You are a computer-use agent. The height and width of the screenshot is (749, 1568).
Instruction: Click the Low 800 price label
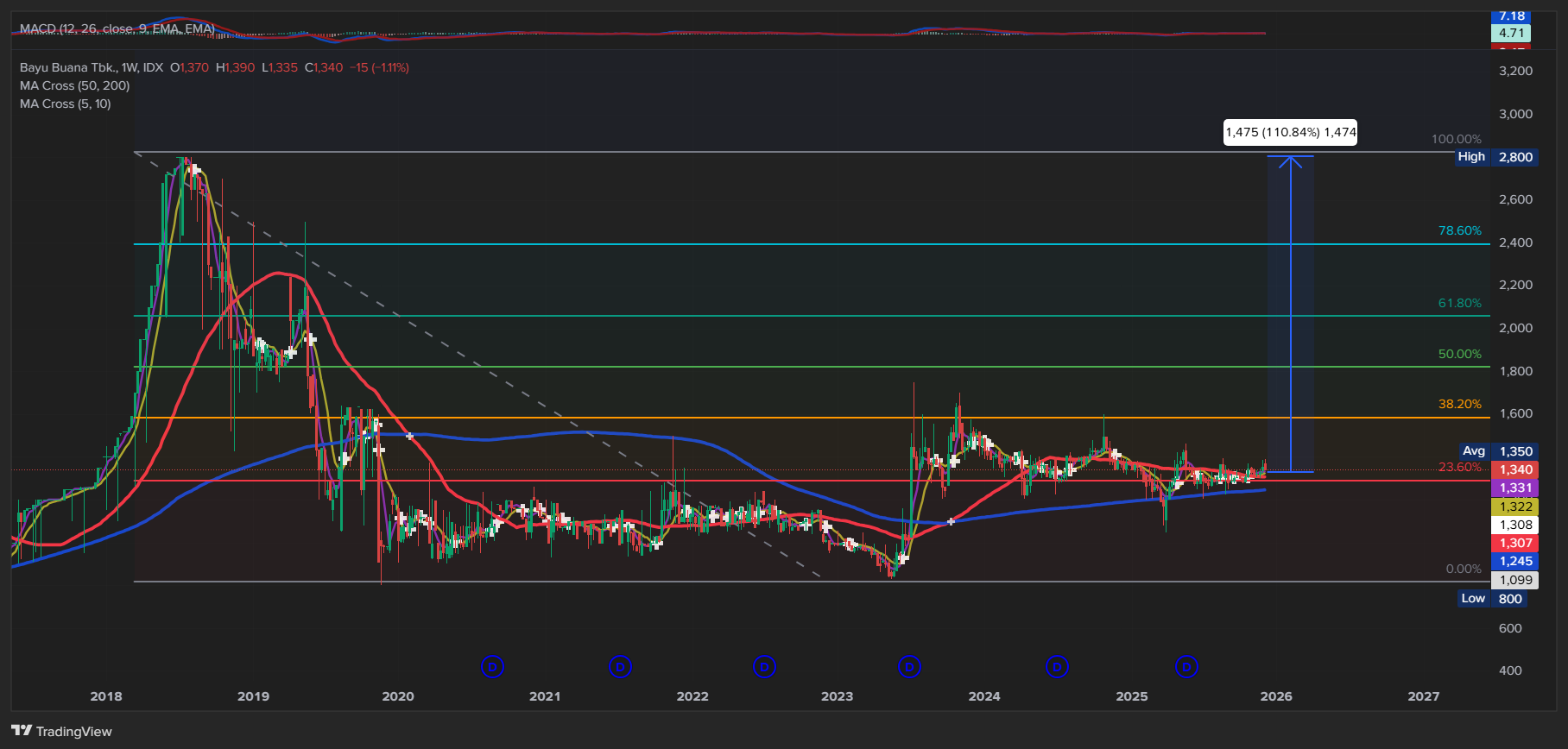(x=1492, y=599)
